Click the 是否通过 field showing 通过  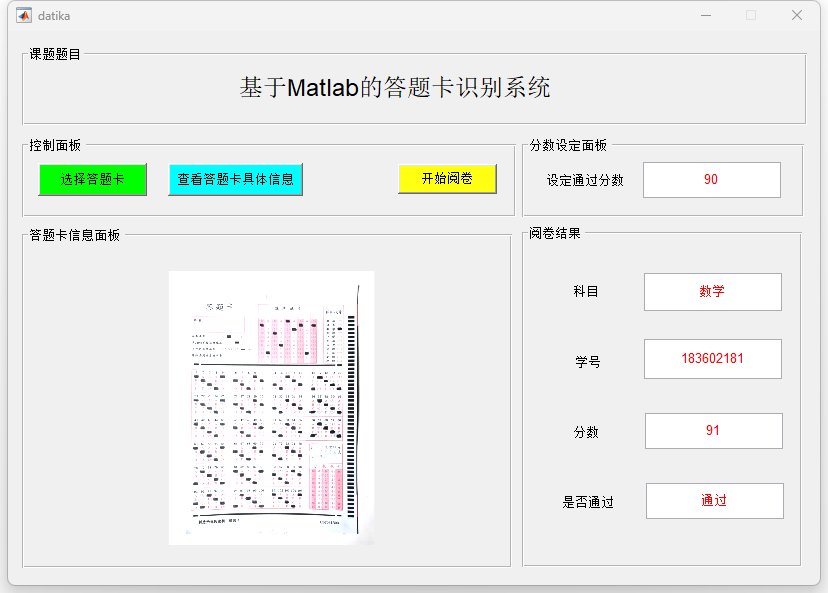[714, 501]
